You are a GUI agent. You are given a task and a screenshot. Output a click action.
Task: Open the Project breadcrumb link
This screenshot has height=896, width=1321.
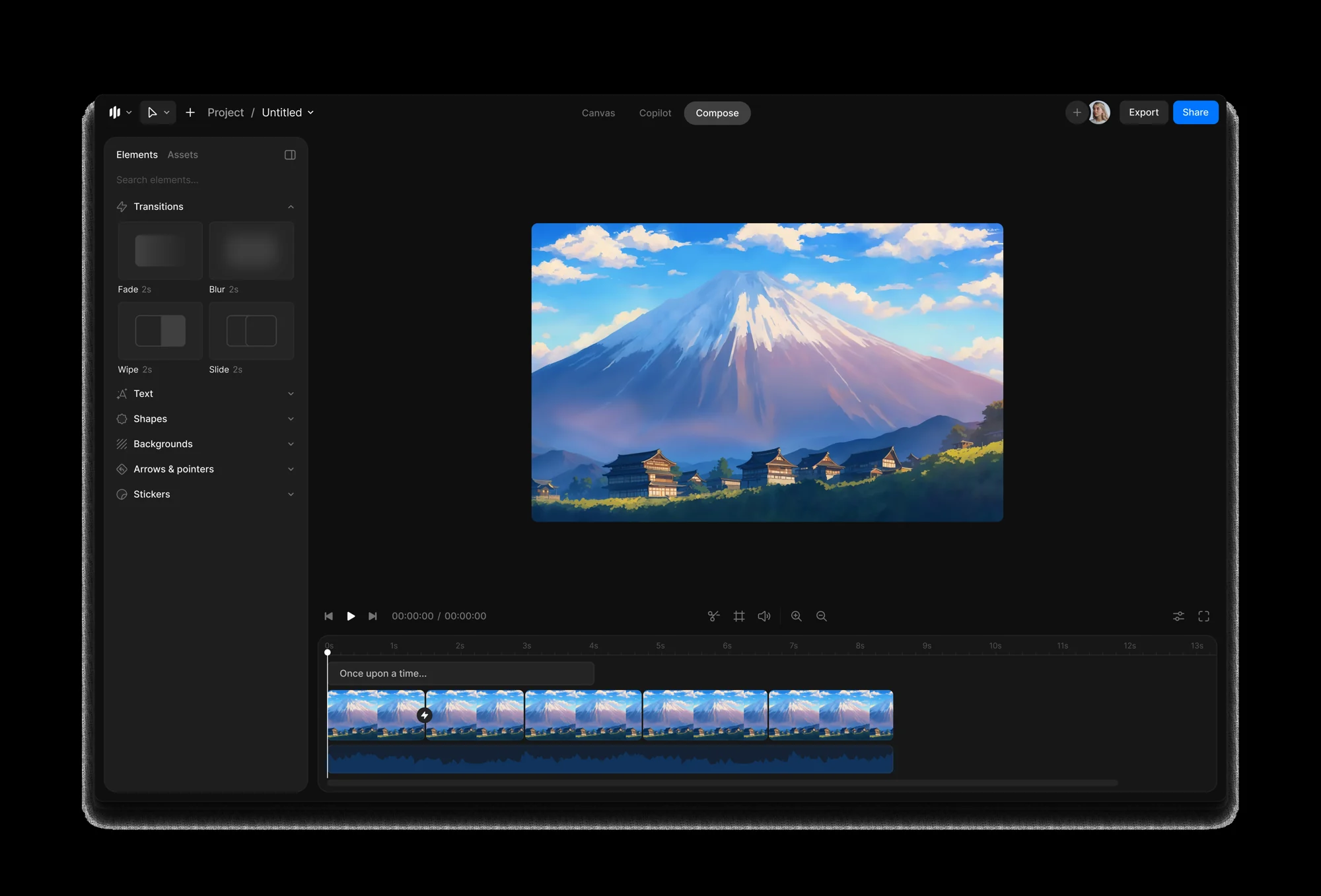pos(225,113)
